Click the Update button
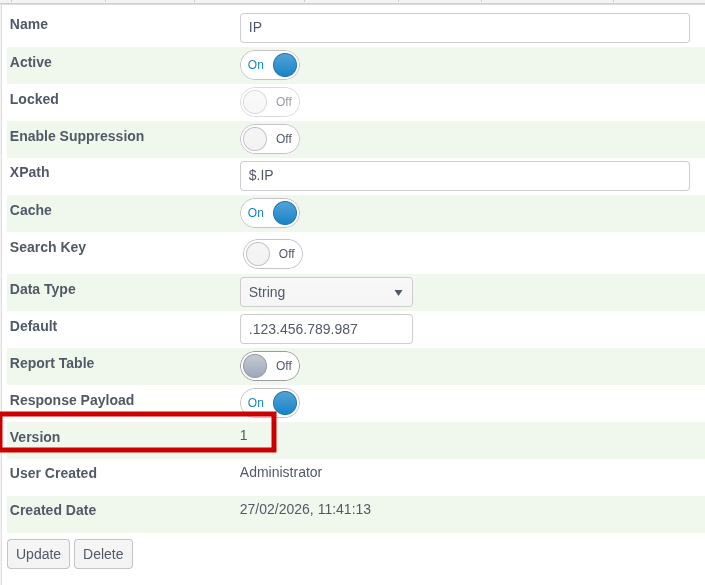Screen dimensions: 705x585 tap(38, 554)
